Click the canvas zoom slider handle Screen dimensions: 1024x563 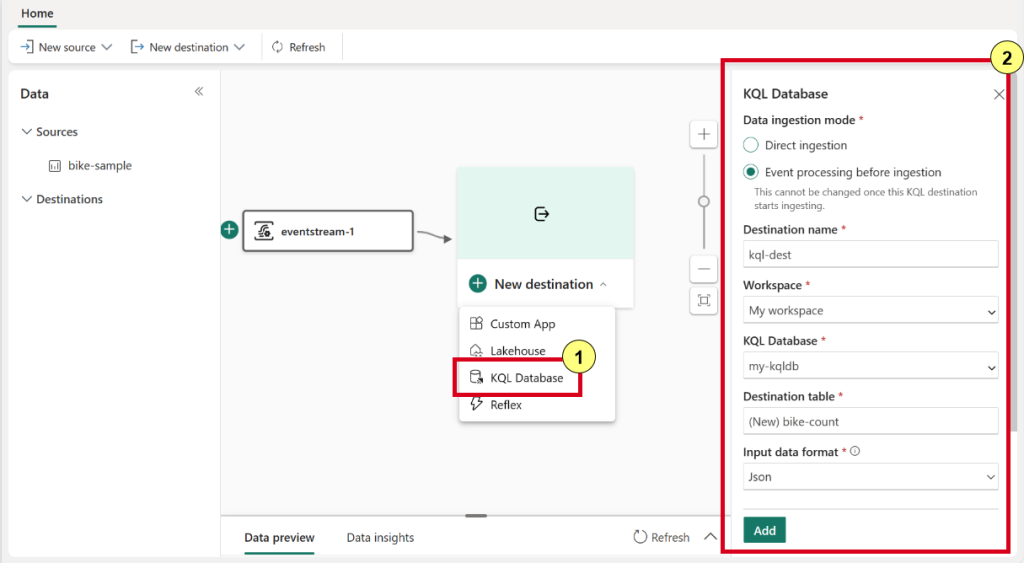pyautogui.click(x=703, y=201)
